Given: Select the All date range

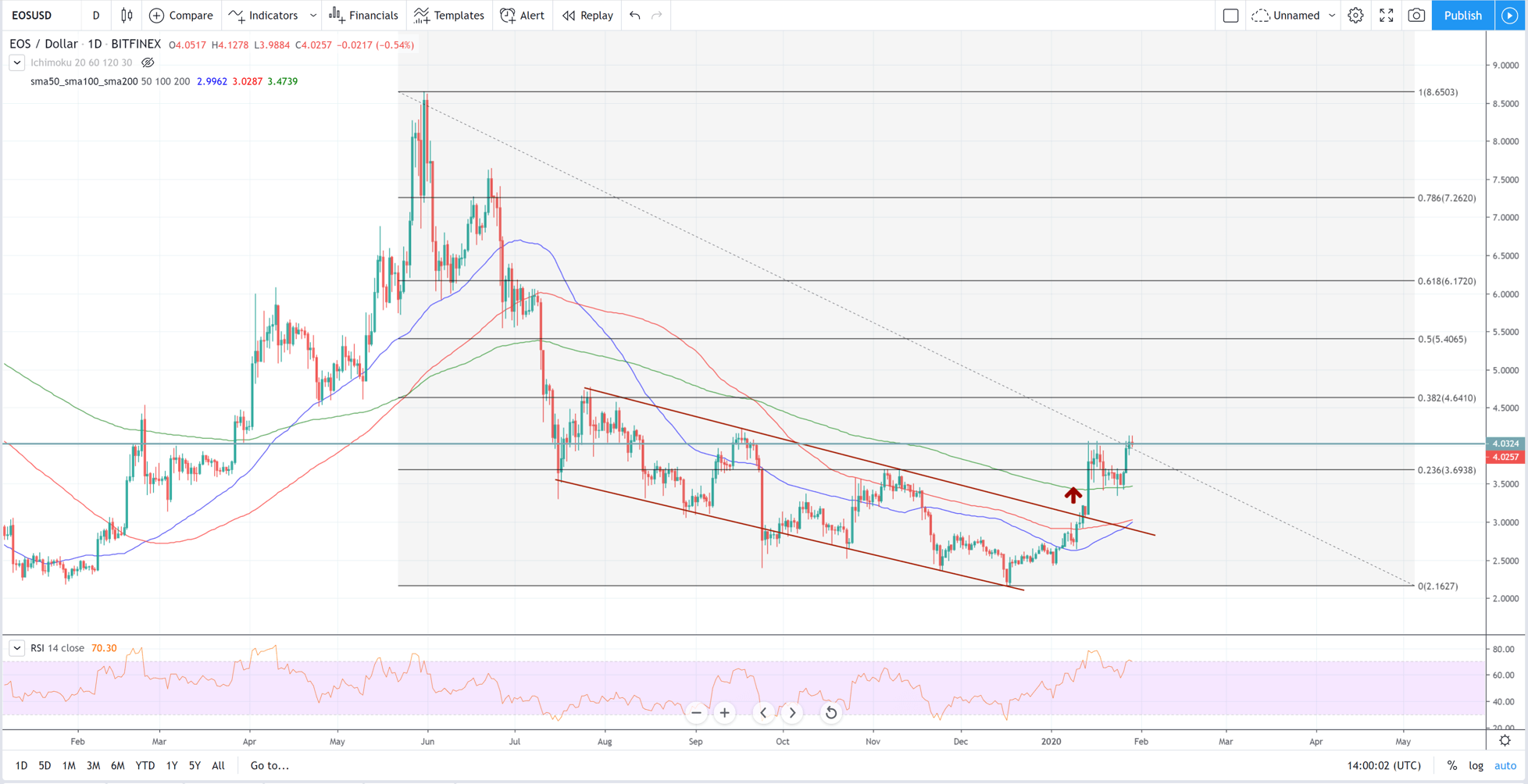Looking at the screenshot, I should click(218, 766).
